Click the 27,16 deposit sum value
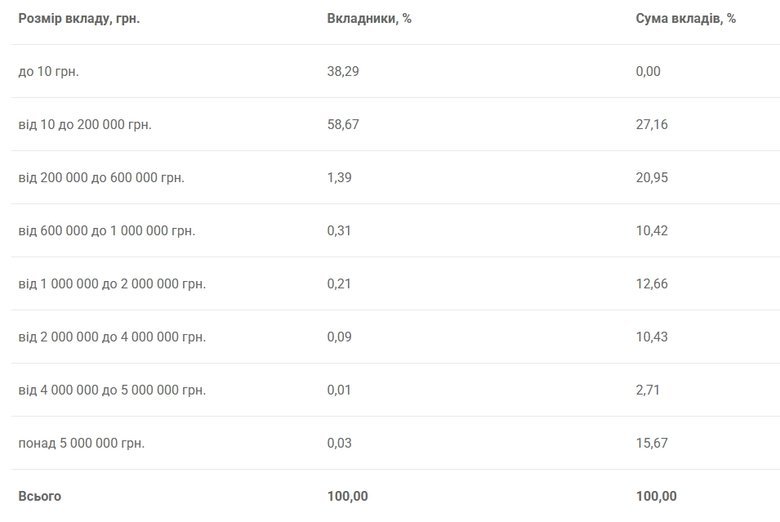Screen dimensions: 780x522 (x=652, y=125)
